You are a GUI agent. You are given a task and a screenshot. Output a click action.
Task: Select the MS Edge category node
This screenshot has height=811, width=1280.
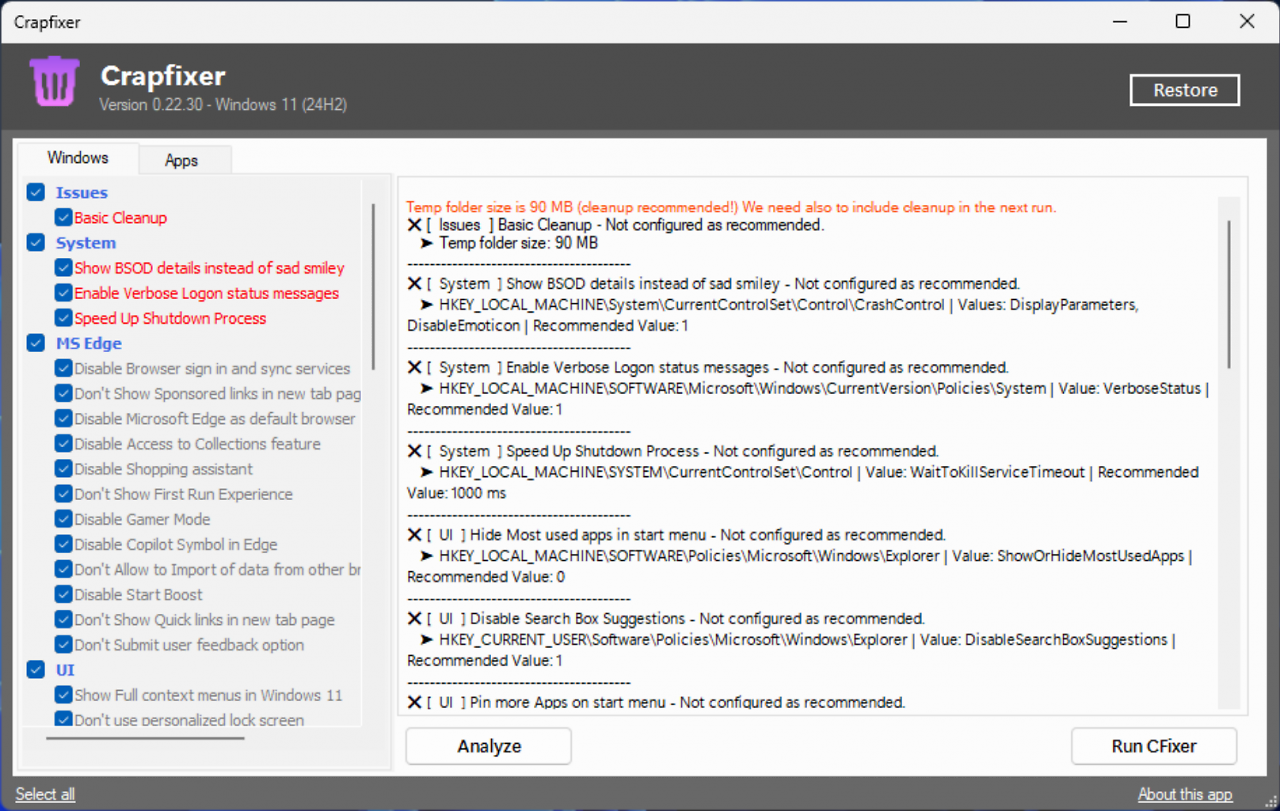(88, 343)
